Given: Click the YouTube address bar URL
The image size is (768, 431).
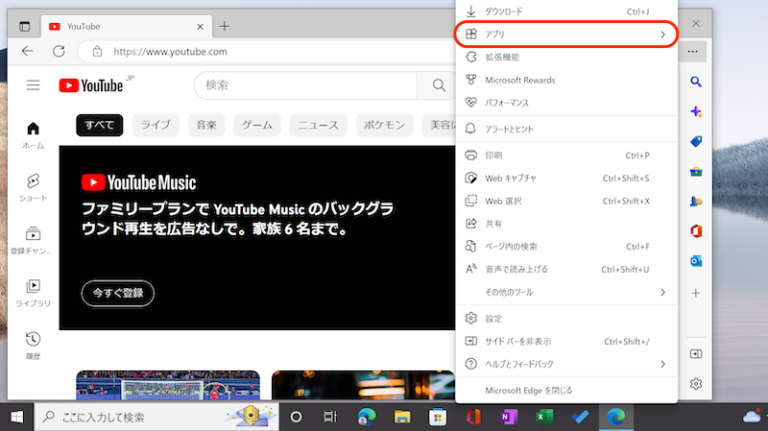Looking at the screenshot, I should (170, 51).
